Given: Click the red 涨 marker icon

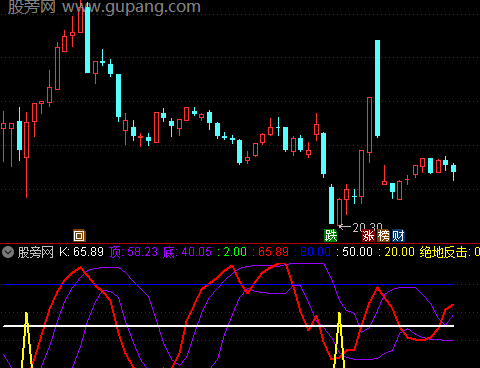Looking at the screenshot, I should (368, 236).
